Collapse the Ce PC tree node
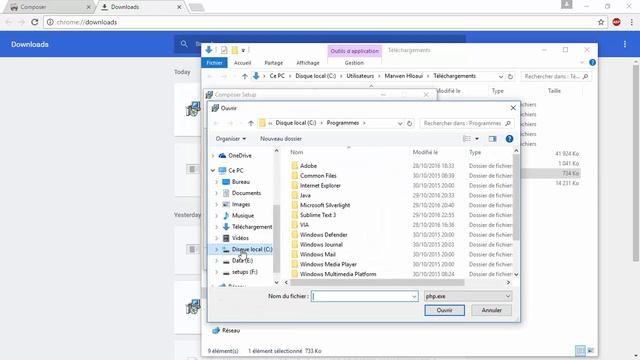Image resolution: width=640 pixels, height=360 pixels. coord(213,170)
